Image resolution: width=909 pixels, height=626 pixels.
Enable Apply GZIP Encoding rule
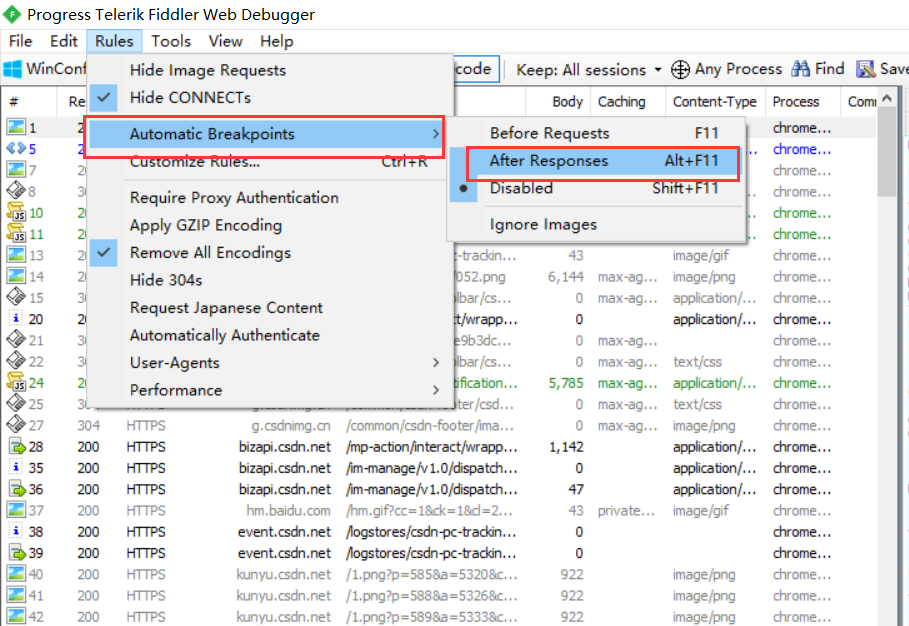click(270, 225)
